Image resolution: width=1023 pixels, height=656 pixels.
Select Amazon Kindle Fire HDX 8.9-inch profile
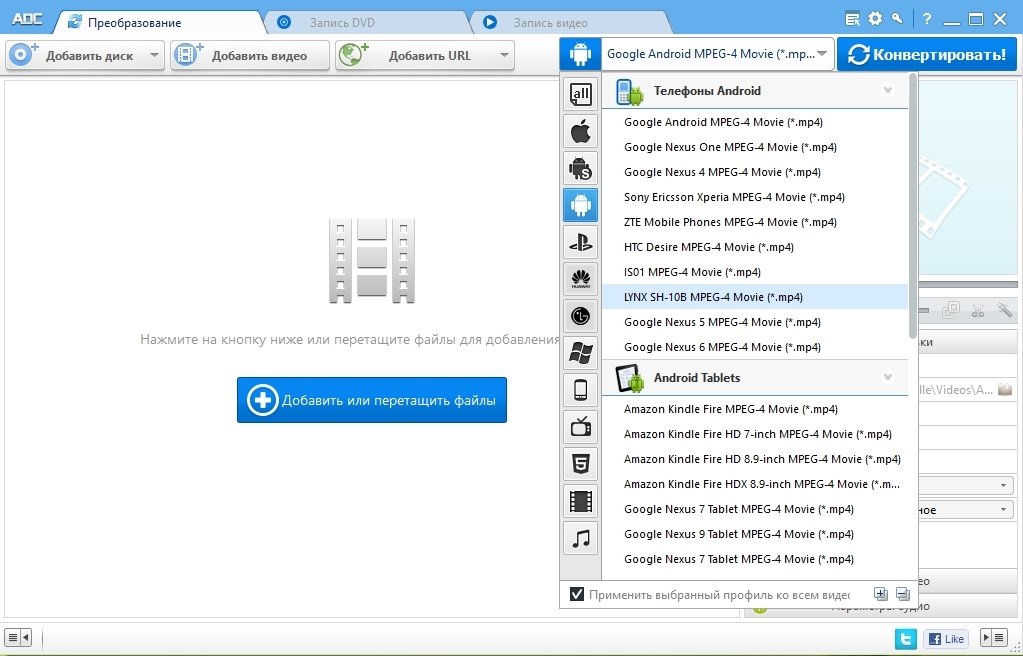[755, 484]
